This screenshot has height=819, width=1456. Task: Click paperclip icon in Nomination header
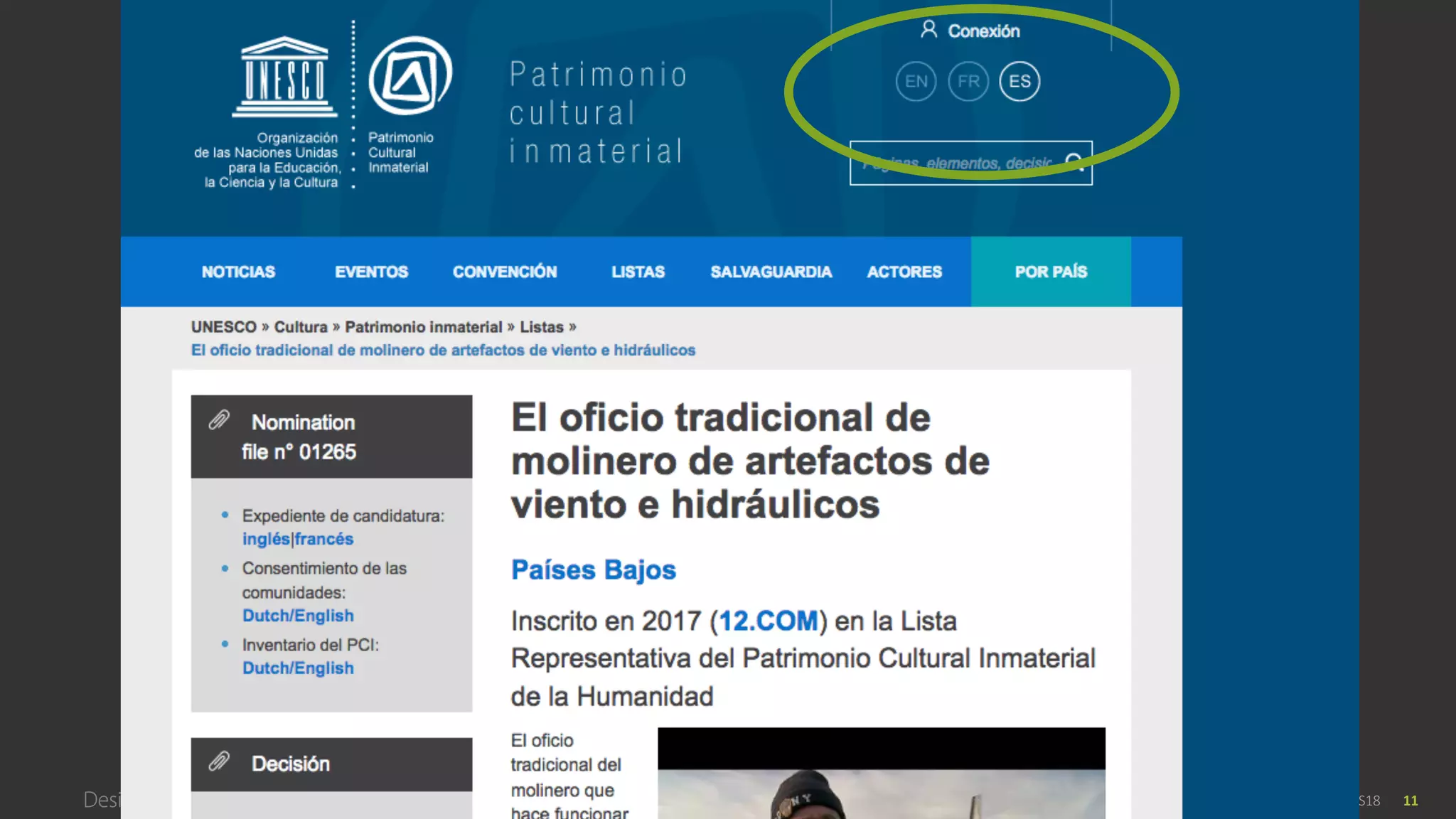pos(219,420)
